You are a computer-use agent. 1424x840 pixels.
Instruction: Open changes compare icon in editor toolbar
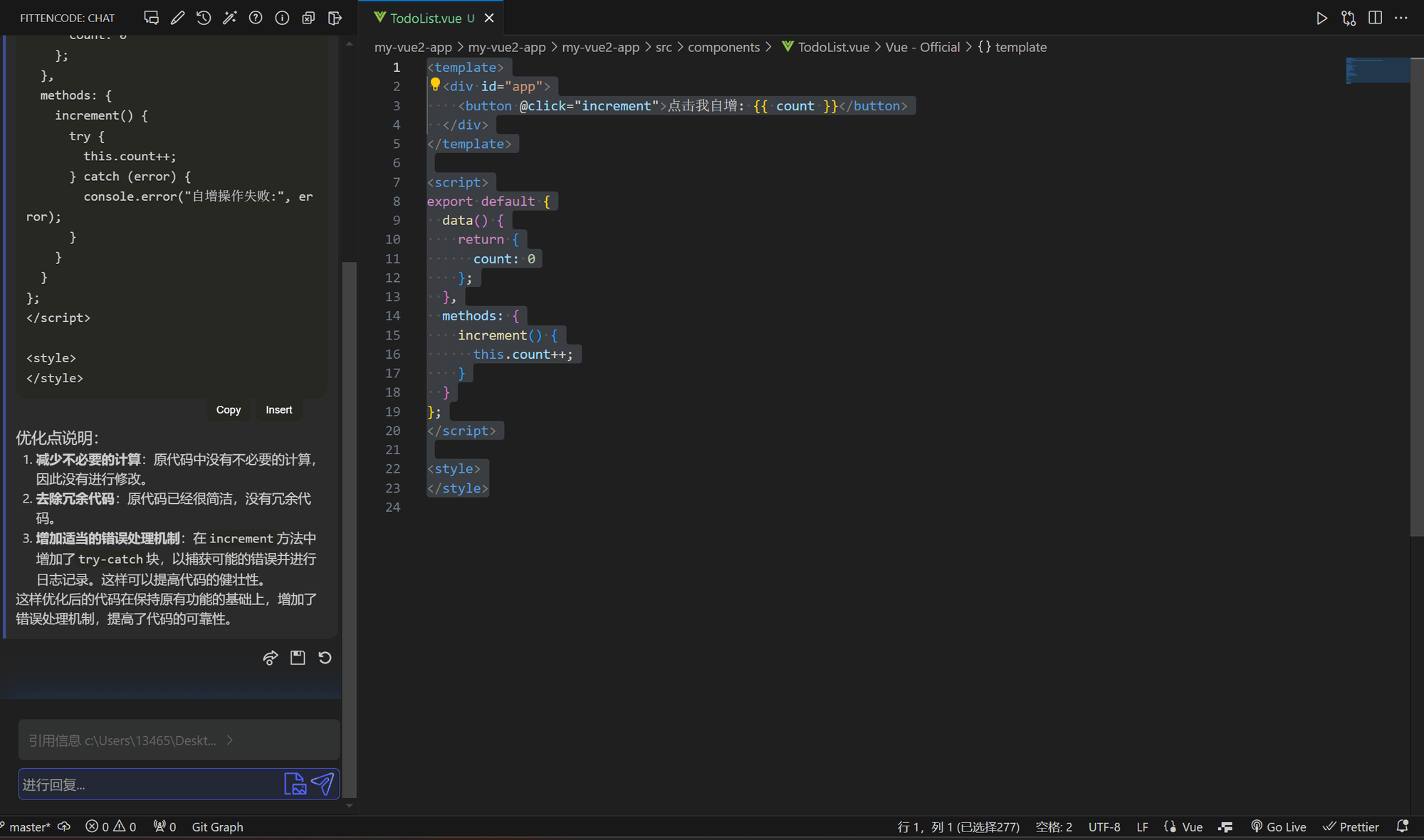[x=1349, y=18]
